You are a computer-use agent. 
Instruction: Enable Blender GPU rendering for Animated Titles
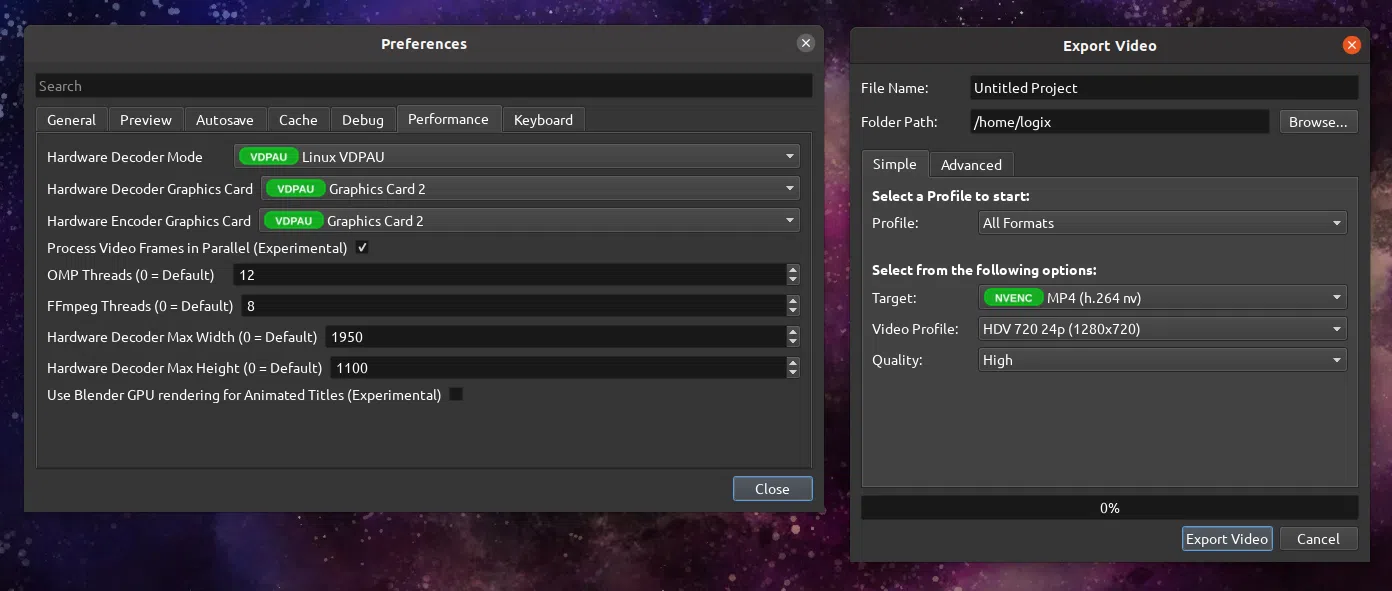click(x=456, y=395)
